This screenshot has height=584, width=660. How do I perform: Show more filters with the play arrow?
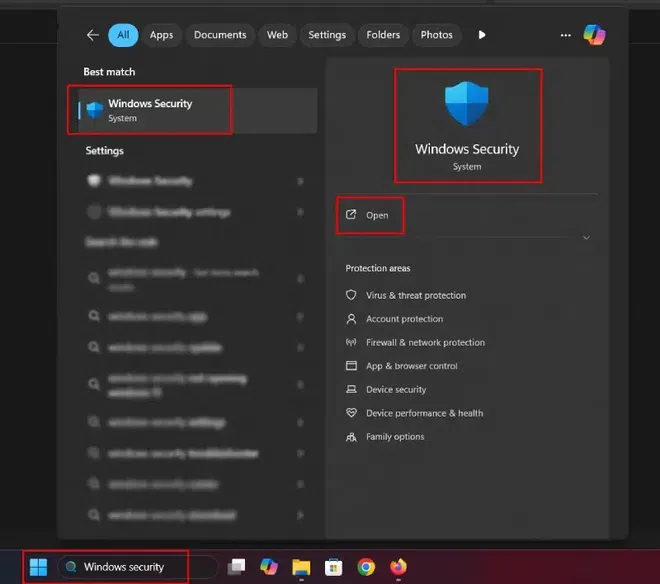482,35
